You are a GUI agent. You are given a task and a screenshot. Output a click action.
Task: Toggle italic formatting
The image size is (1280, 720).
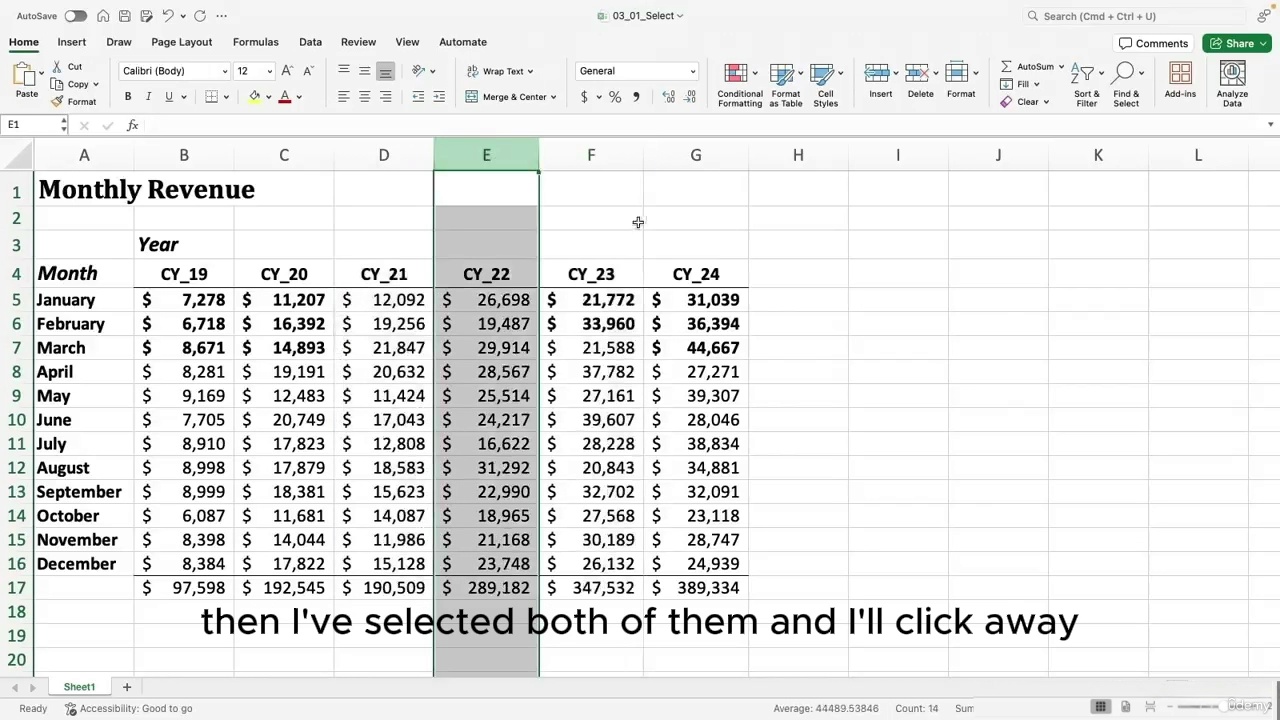pyautogui.click(x=148, y=97)
